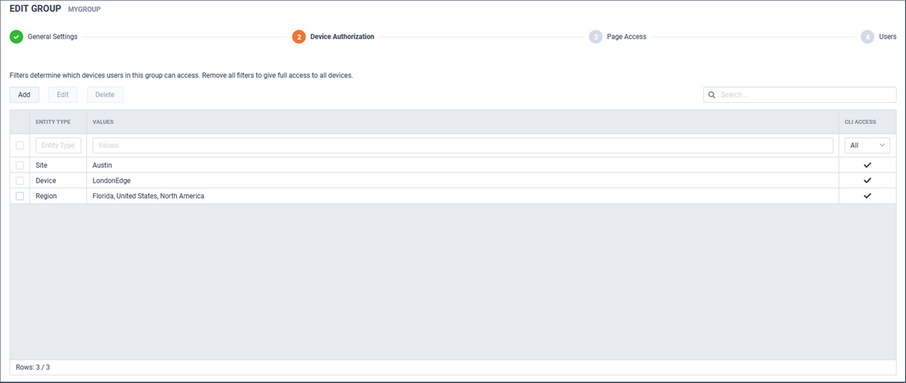Click the Entity Type filter field
This screenshot has width=906, height=383.
[x=58, y=146]
